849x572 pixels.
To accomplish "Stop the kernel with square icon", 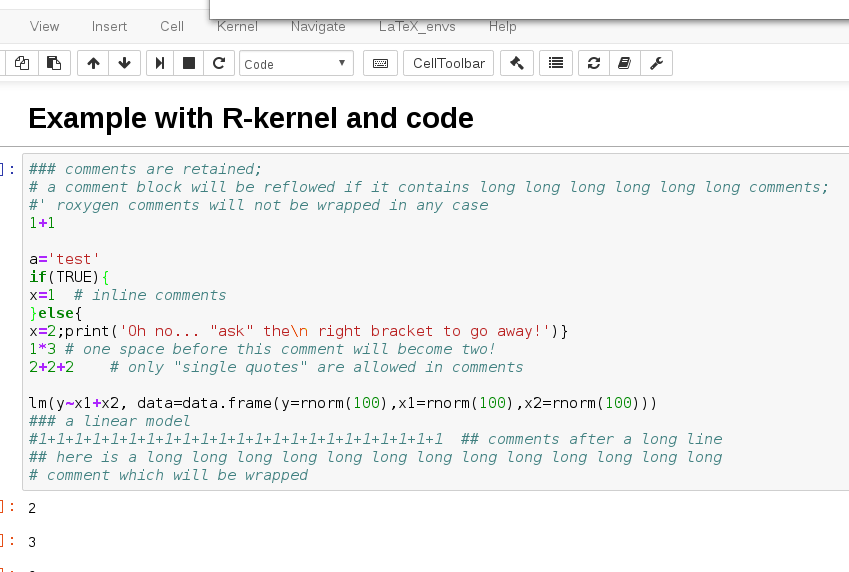I will tap(189, 64).
